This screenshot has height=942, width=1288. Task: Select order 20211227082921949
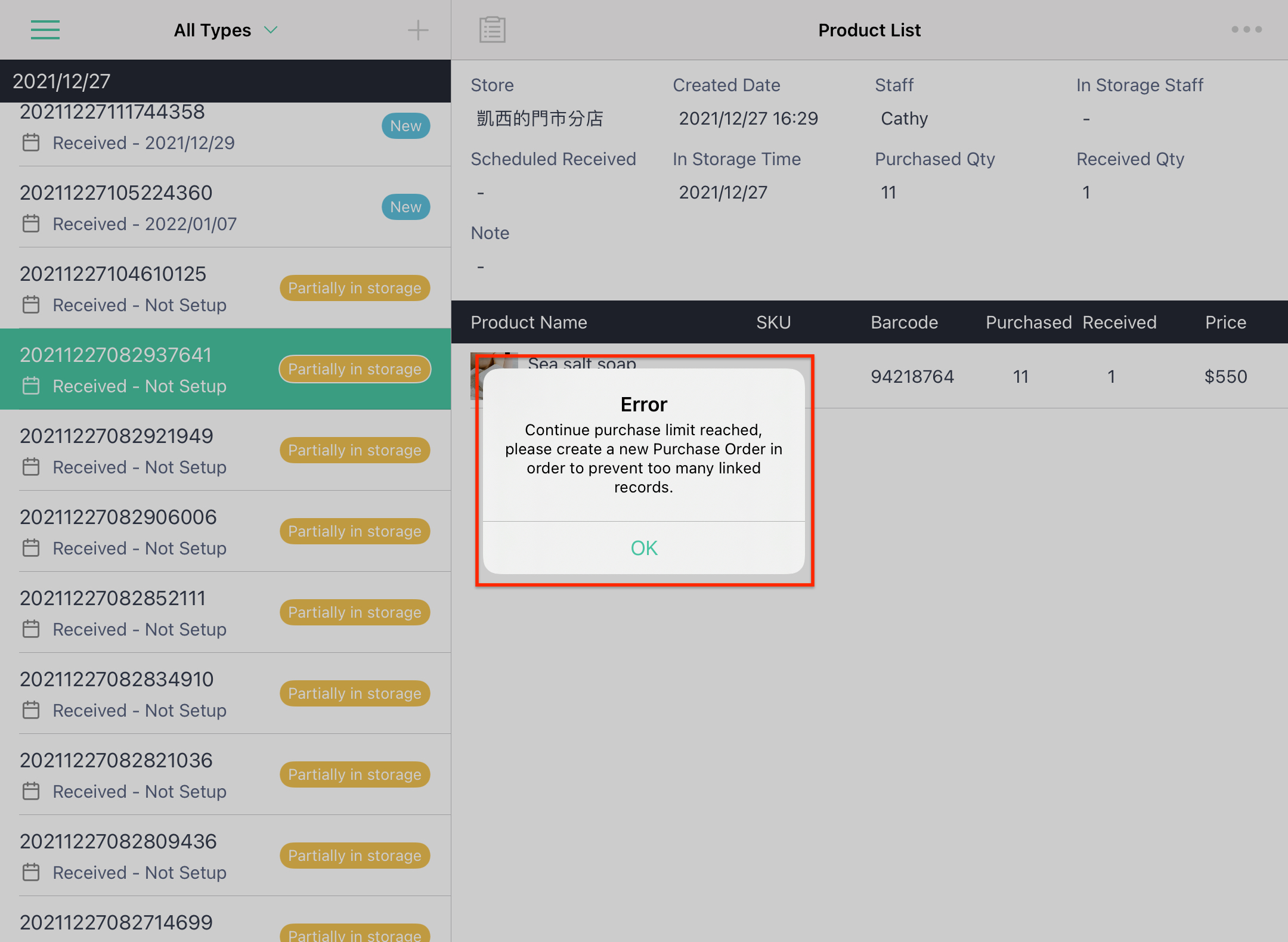click(225, 451)
